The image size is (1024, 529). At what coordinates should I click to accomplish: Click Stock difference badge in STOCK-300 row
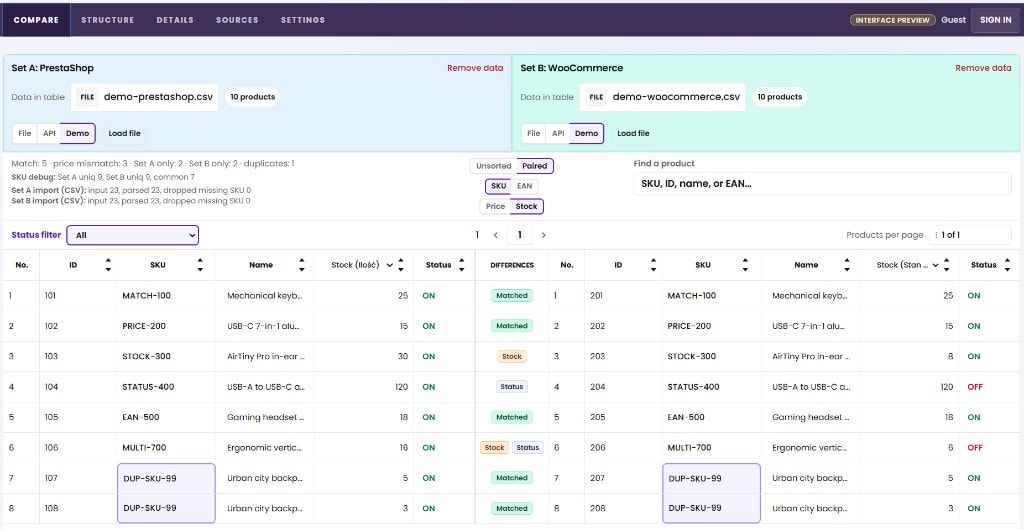pos(512,357)
